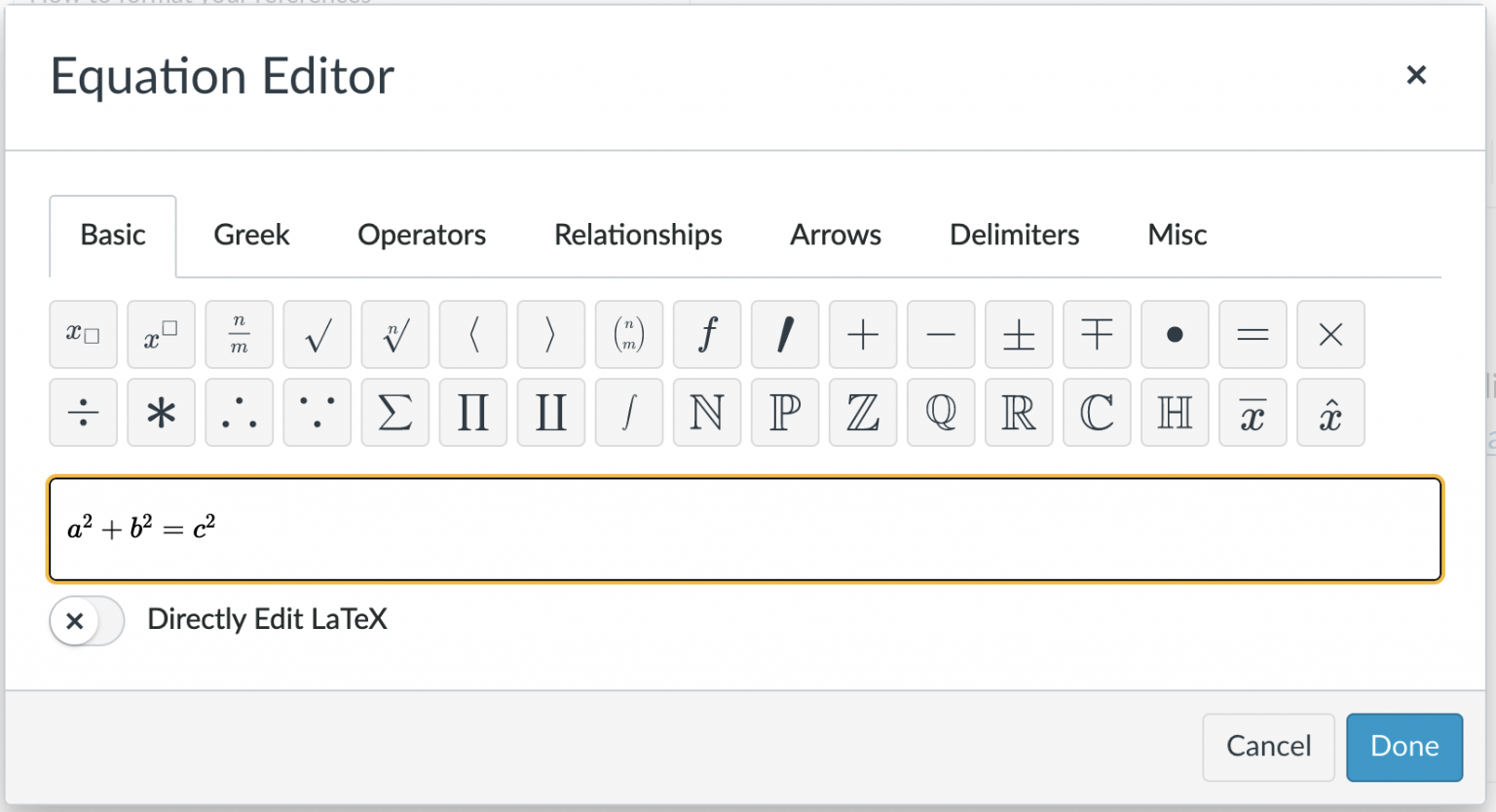Screen dimensions: 1496x812
Task: Insert therefore three-dot symbol
Action: tap(240, 413)
